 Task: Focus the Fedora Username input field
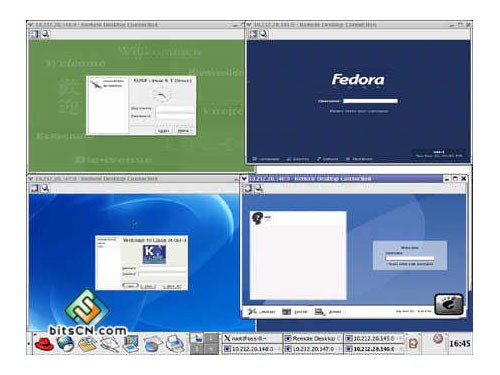coord(370,101)
